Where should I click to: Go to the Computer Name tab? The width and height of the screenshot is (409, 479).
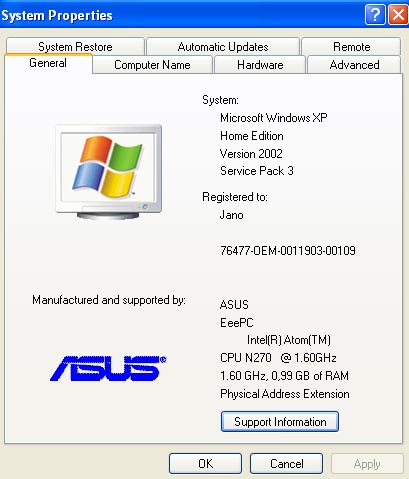click(x=152, y=65)
